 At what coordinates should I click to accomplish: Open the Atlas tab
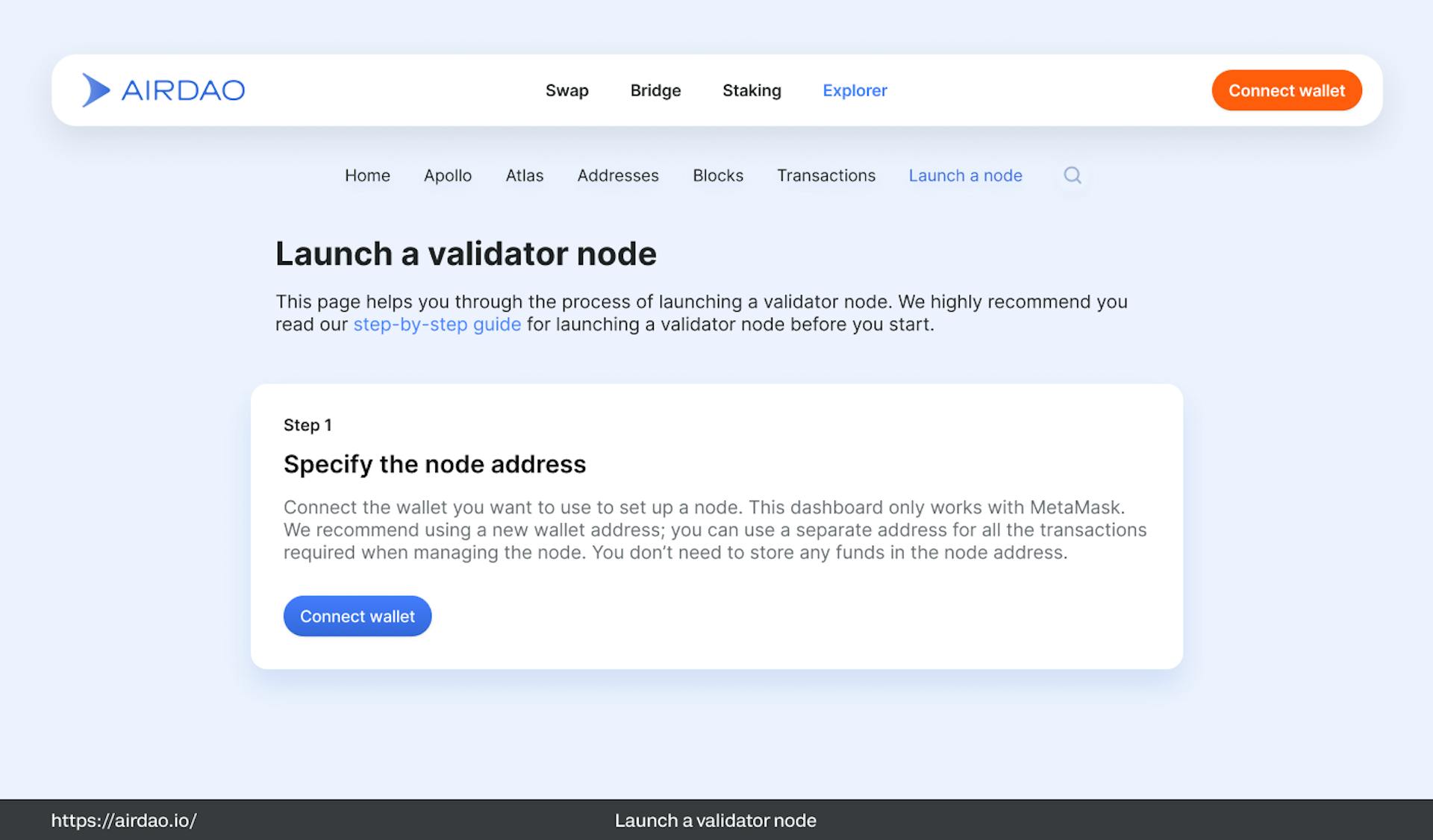(x=524, y=175)
